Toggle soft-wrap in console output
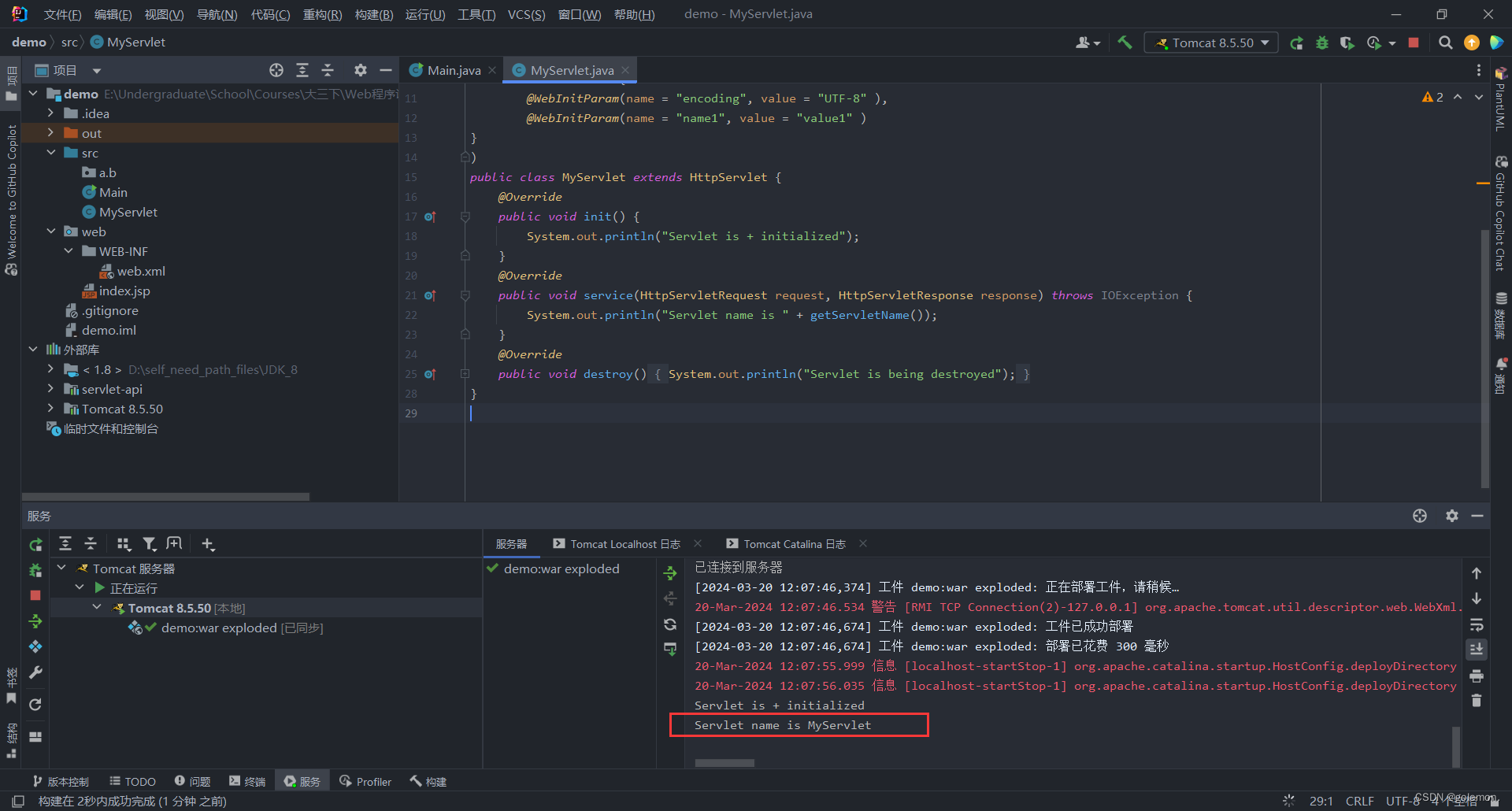This screenshot has width=1512, height=811. (x=1477, y=624)
